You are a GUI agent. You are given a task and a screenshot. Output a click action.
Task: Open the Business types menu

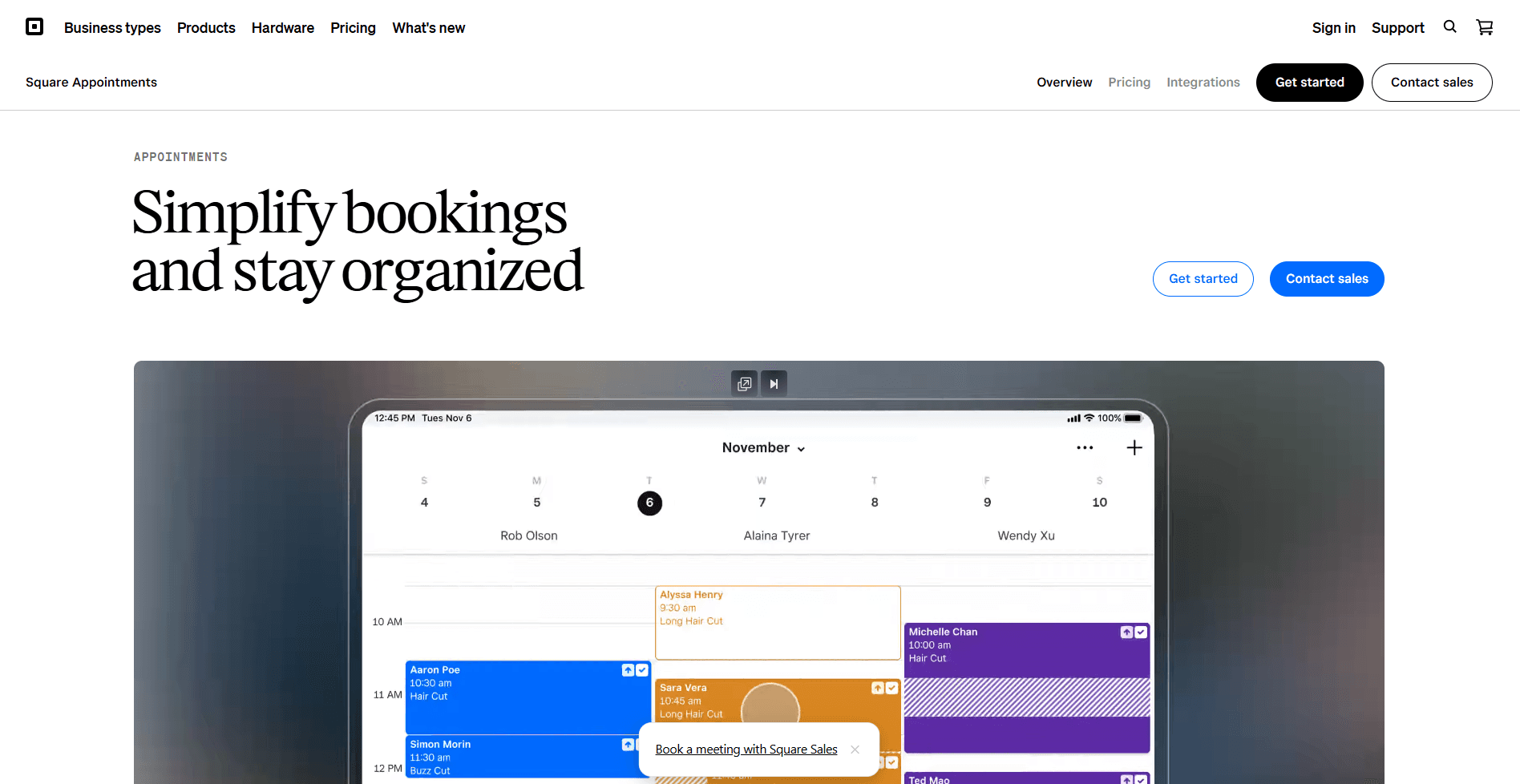tap(112, 28)
